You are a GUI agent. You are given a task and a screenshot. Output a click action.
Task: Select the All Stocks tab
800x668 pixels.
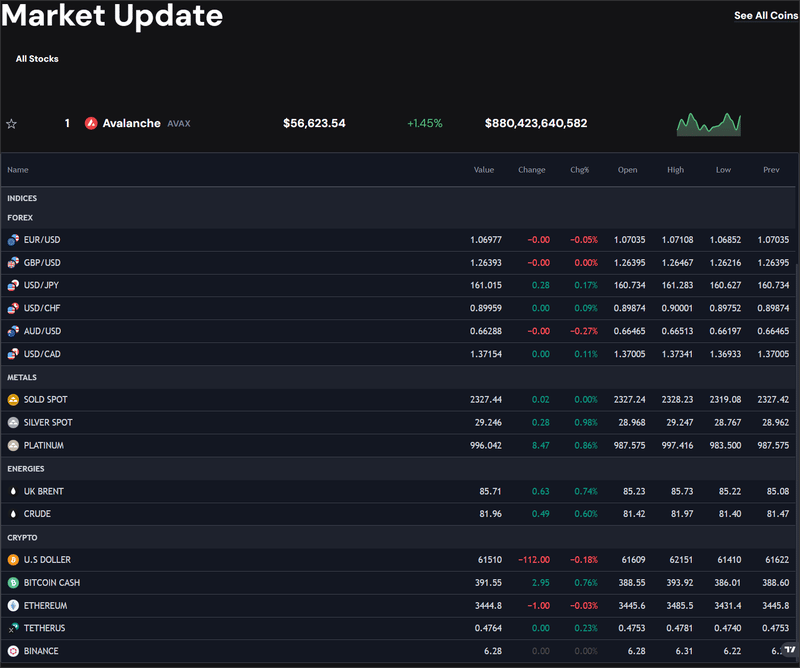37,59
